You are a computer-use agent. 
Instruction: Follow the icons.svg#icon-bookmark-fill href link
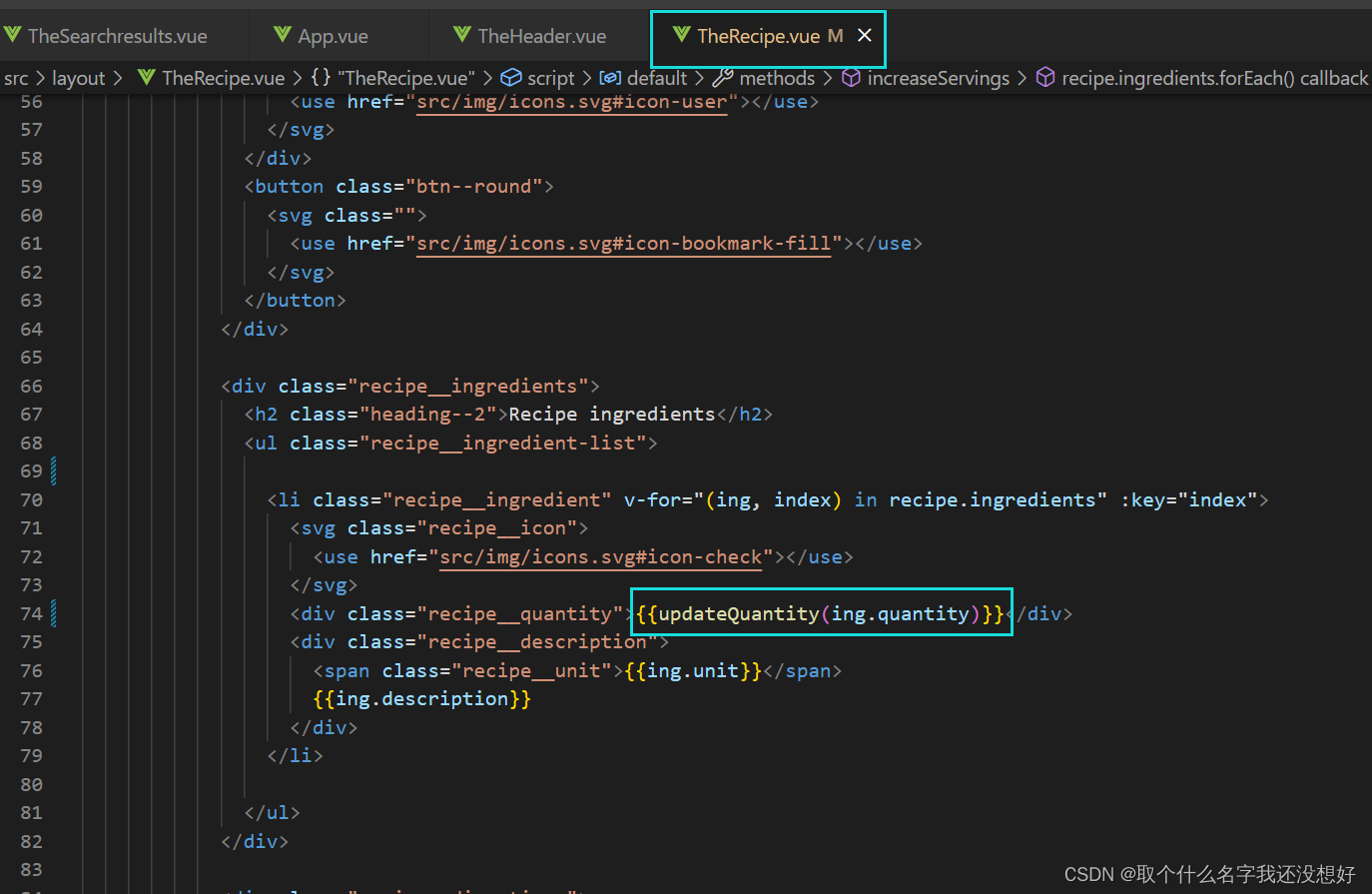(x=623, y=243)
